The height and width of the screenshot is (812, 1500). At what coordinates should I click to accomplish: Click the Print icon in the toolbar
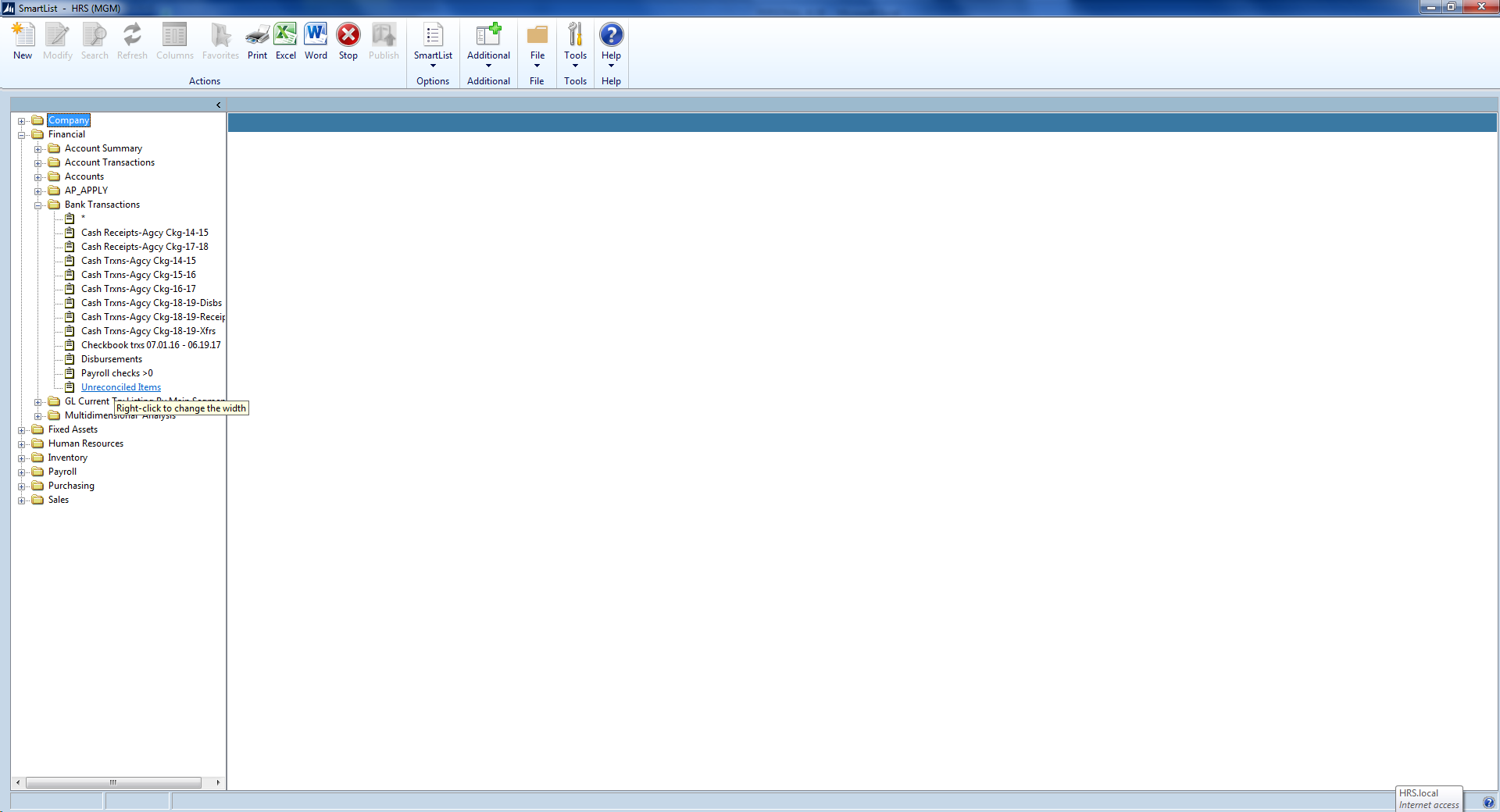click(257, 35)
